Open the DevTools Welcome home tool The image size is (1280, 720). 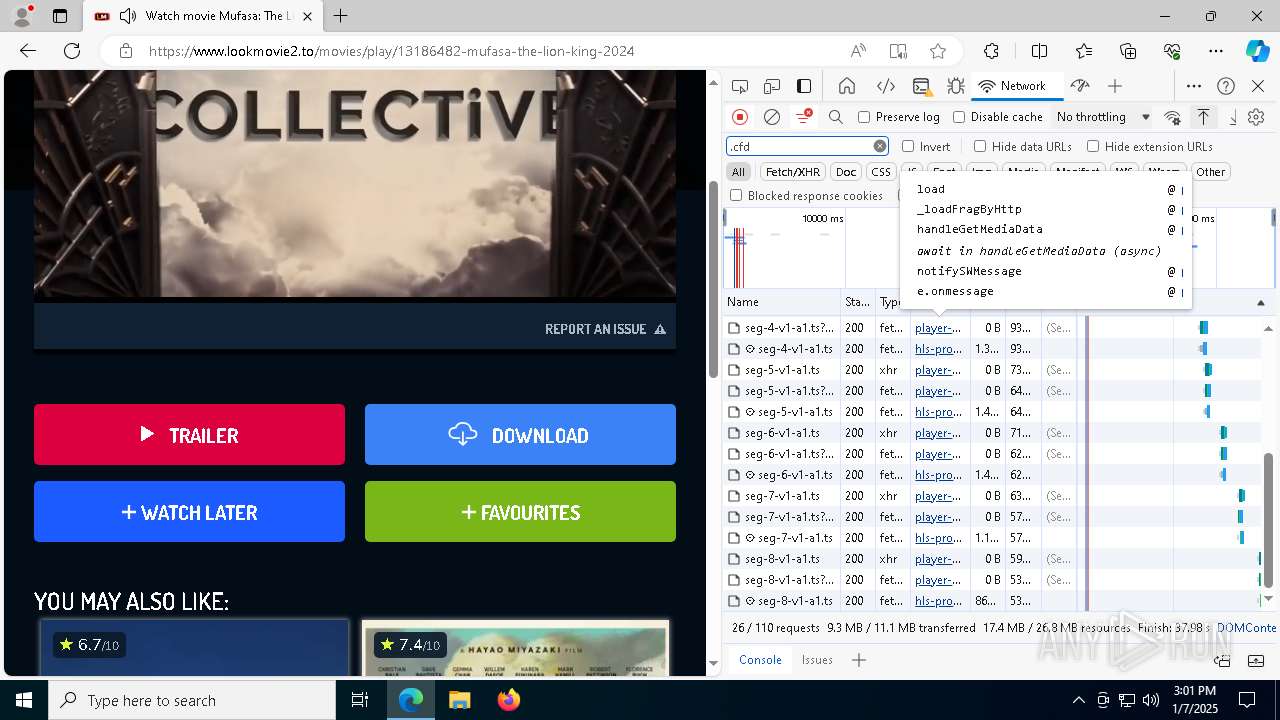click(847, 86)
